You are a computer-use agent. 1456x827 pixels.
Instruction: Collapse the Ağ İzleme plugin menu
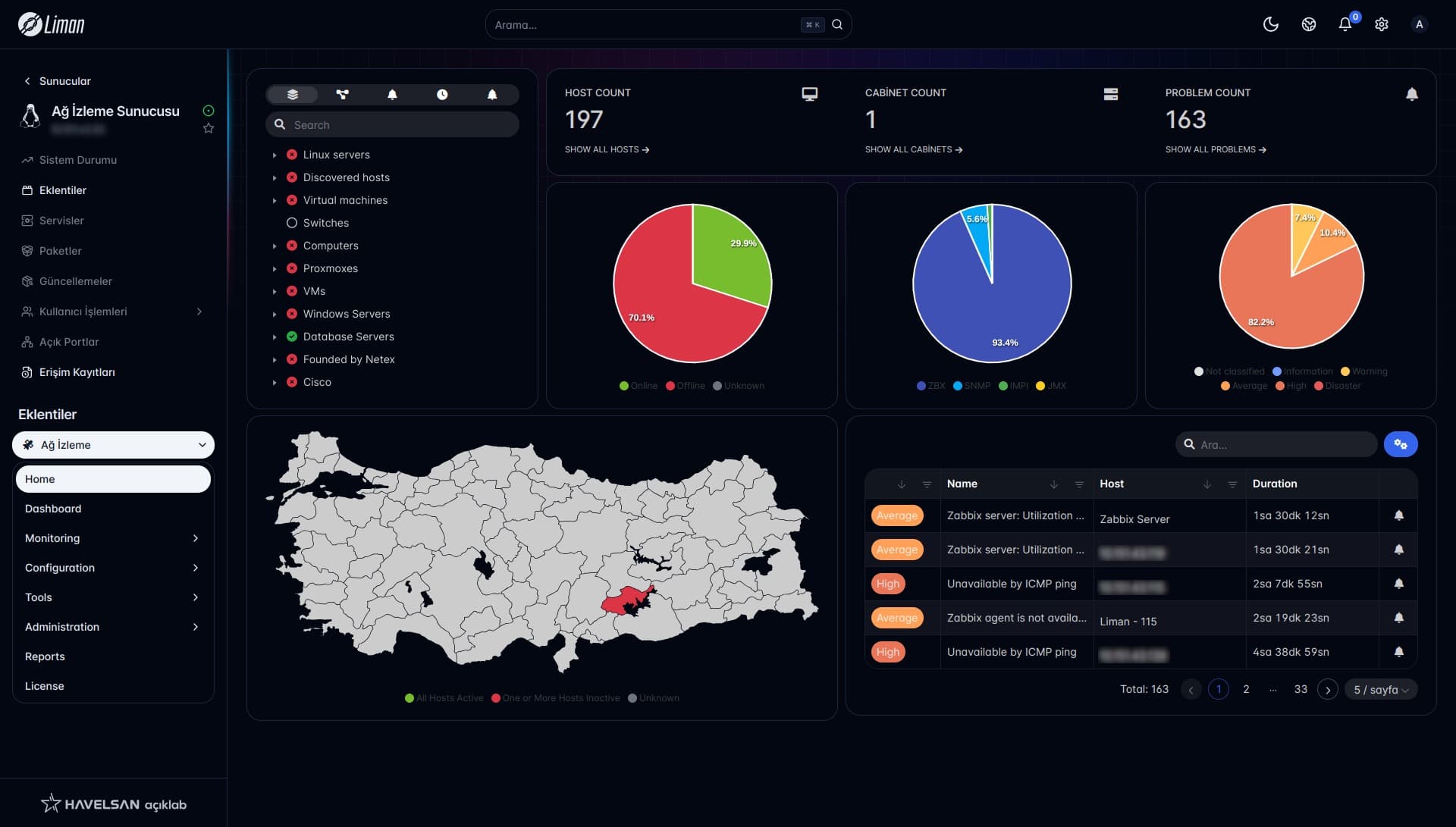(202, 445)
